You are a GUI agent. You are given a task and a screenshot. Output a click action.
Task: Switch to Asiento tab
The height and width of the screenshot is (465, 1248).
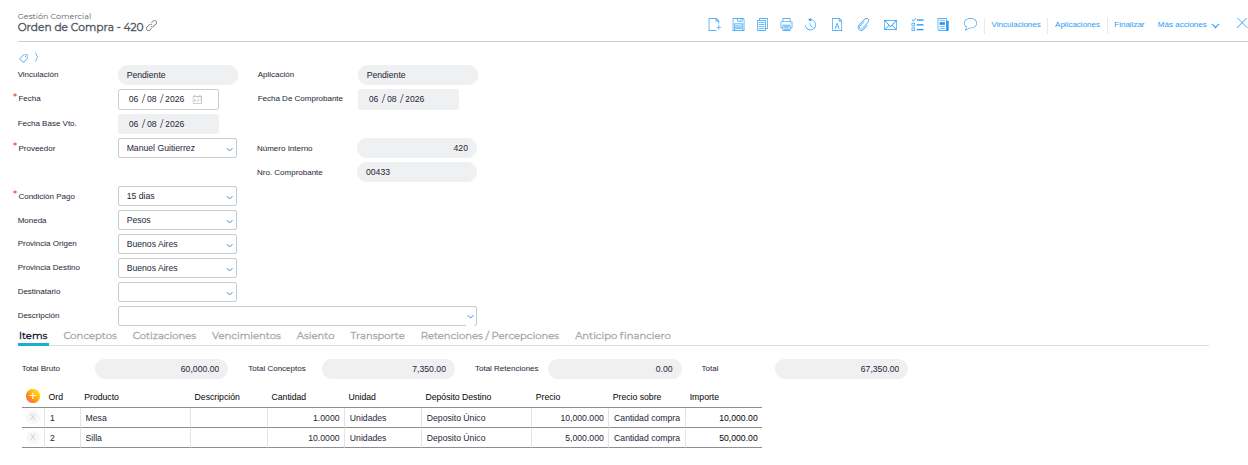pyautogui.click(x=316, y=336)
